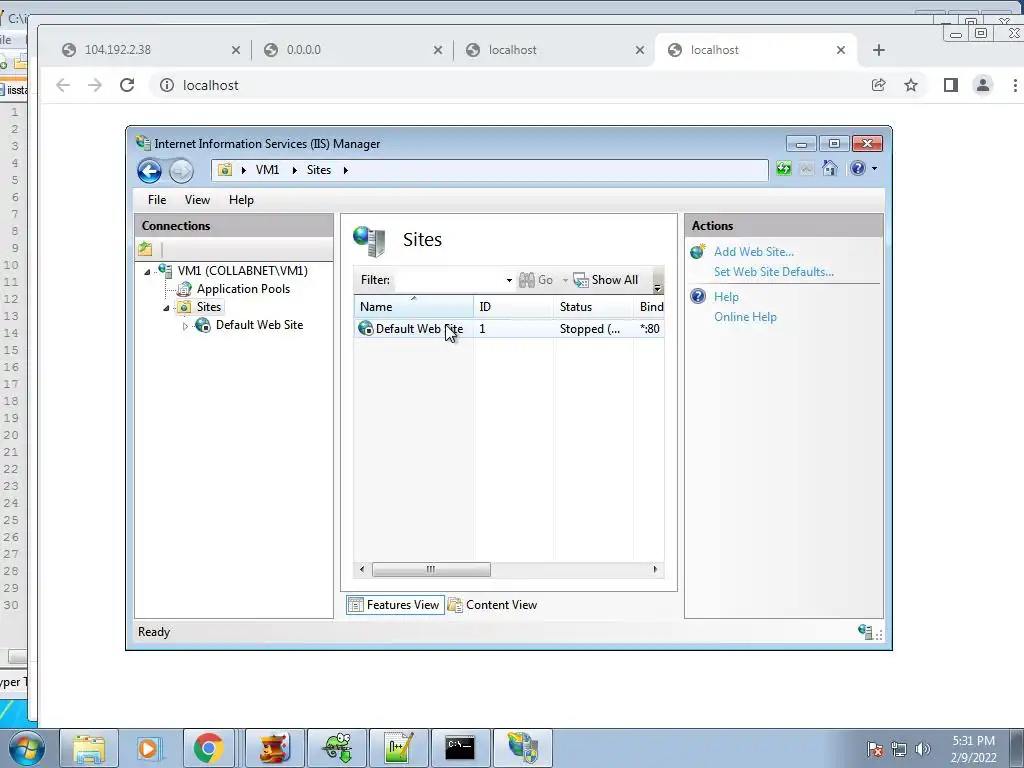The image size is (1024, 768).
Task: Expand the help icon dropdown arrow in IIS toolbar
Action: click(x=874, y=168)
